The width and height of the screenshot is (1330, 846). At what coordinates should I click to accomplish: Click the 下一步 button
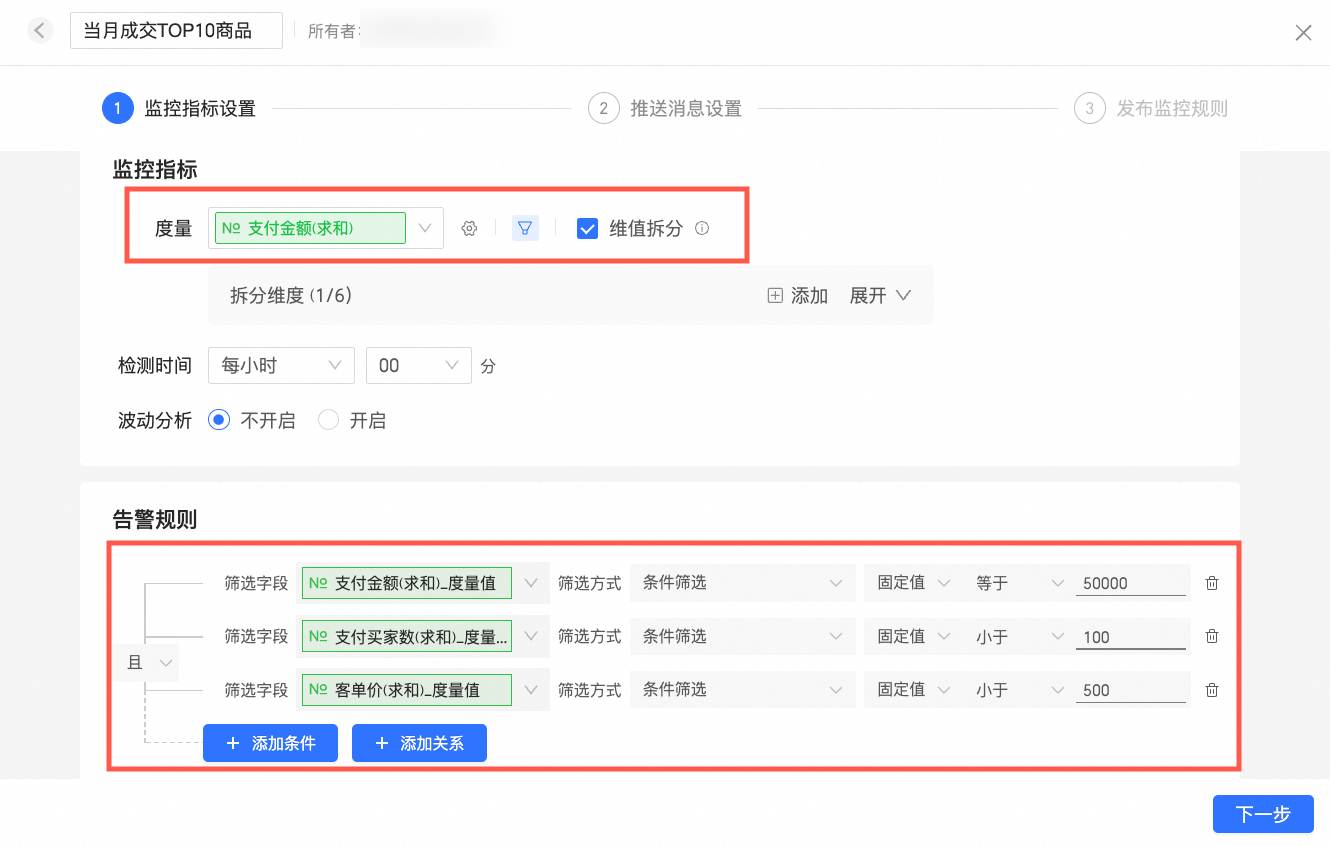click(x=1263, y=814)
